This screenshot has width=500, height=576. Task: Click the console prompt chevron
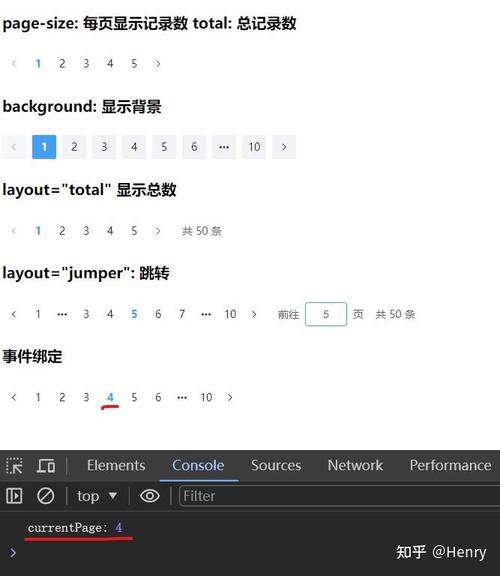click(13, 552)
